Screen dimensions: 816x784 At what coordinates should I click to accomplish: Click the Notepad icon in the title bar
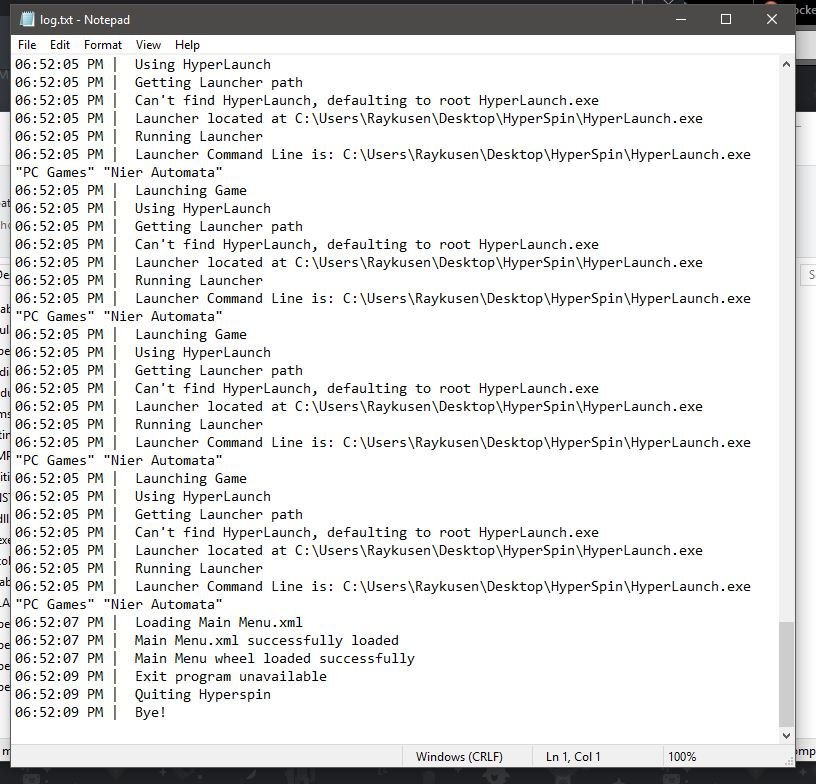(27, 19)
